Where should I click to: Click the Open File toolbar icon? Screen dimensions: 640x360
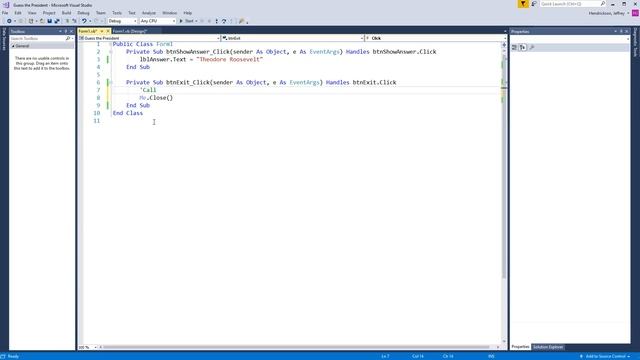click(42, 21)
